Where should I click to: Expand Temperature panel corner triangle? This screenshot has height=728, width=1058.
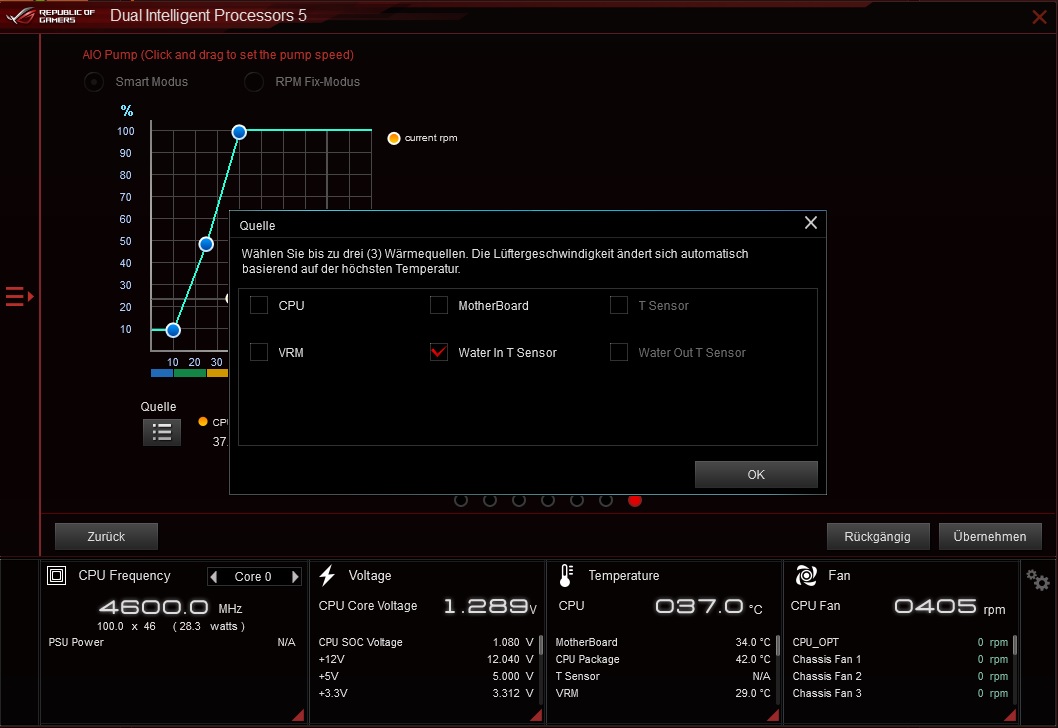[x=773, y=715]
